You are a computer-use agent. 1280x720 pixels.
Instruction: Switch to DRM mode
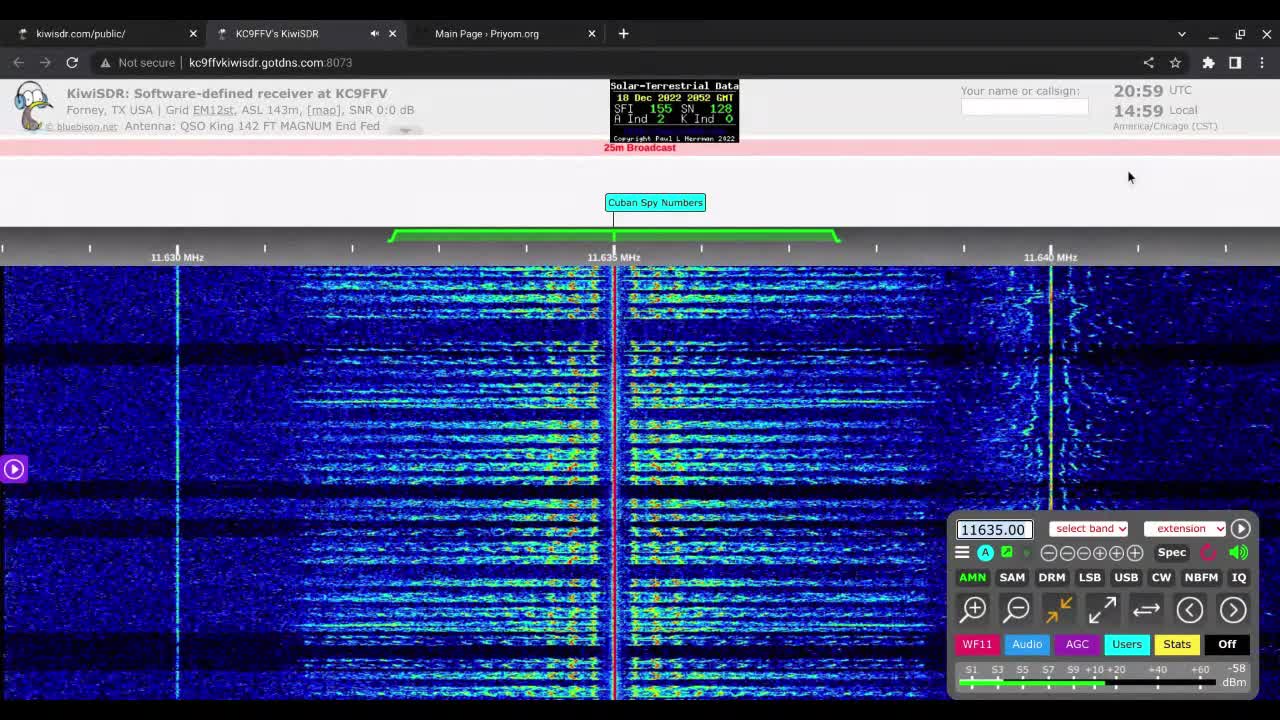tap(1051, 577)
